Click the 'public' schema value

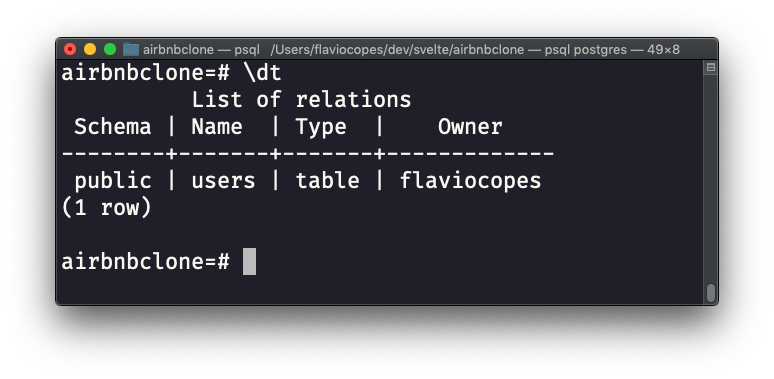coord(113,181)
